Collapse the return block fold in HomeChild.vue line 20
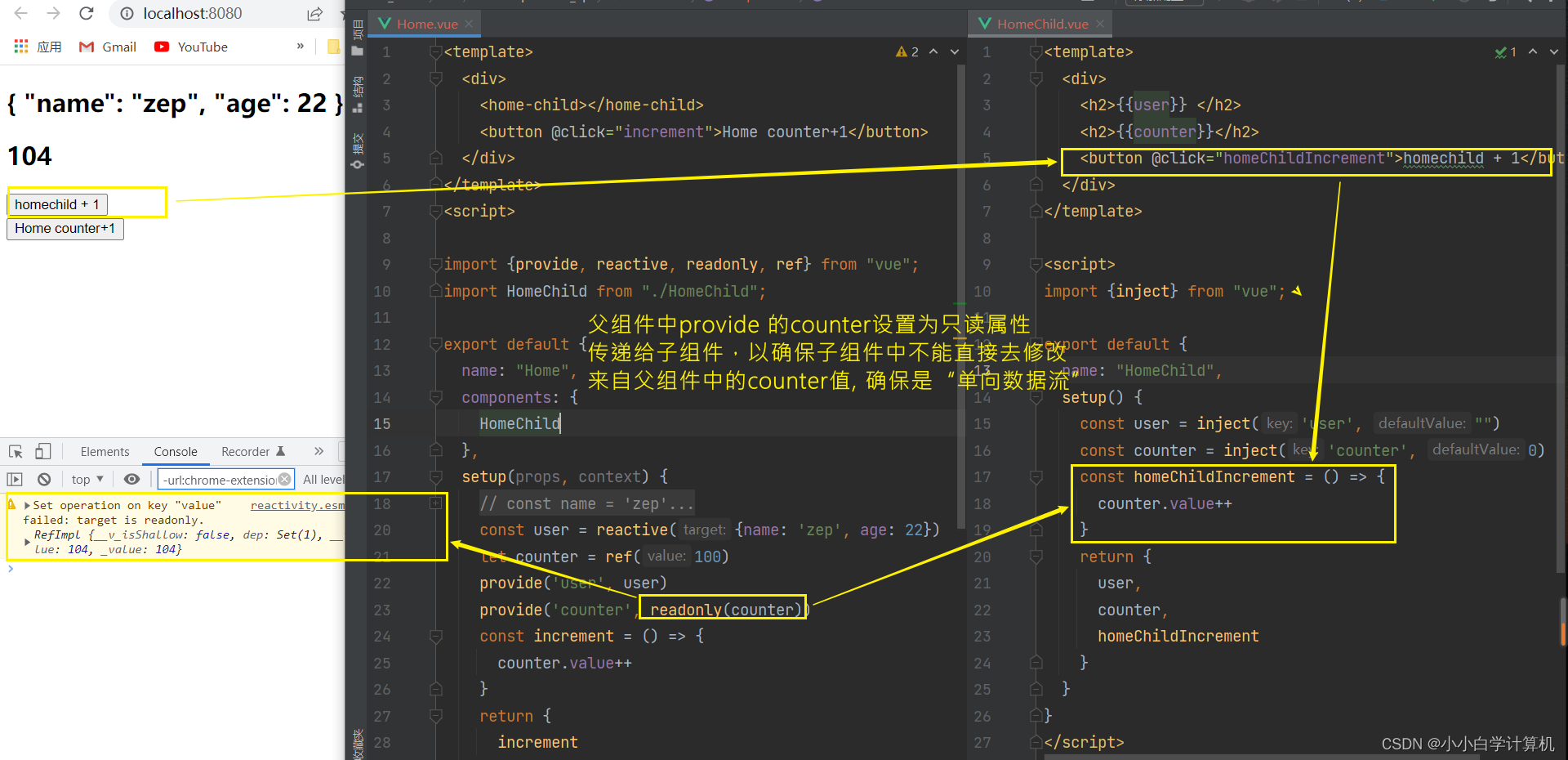 point(1036,557)
